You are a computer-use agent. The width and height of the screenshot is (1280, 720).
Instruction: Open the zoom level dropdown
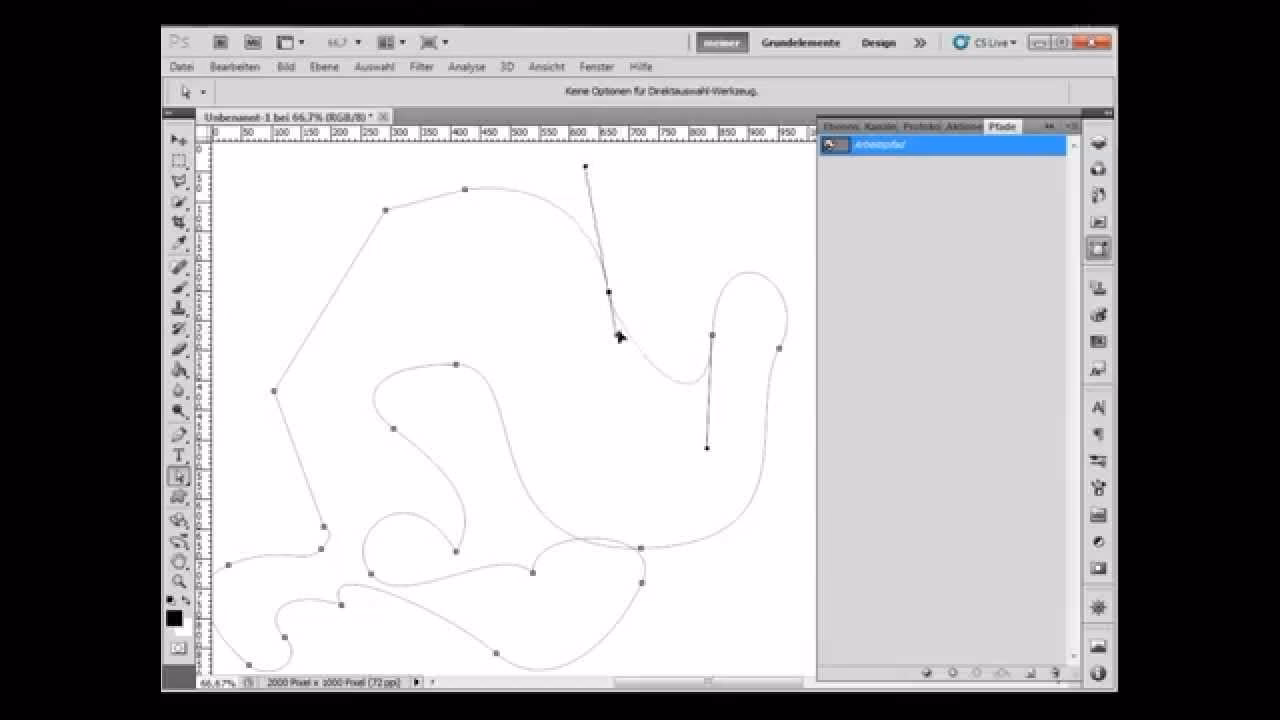tap(345, 43)
